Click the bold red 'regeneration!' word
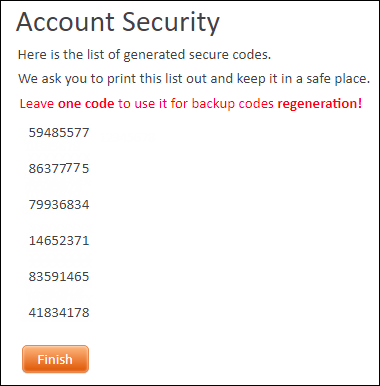380x386 pixels. [320, 104]
